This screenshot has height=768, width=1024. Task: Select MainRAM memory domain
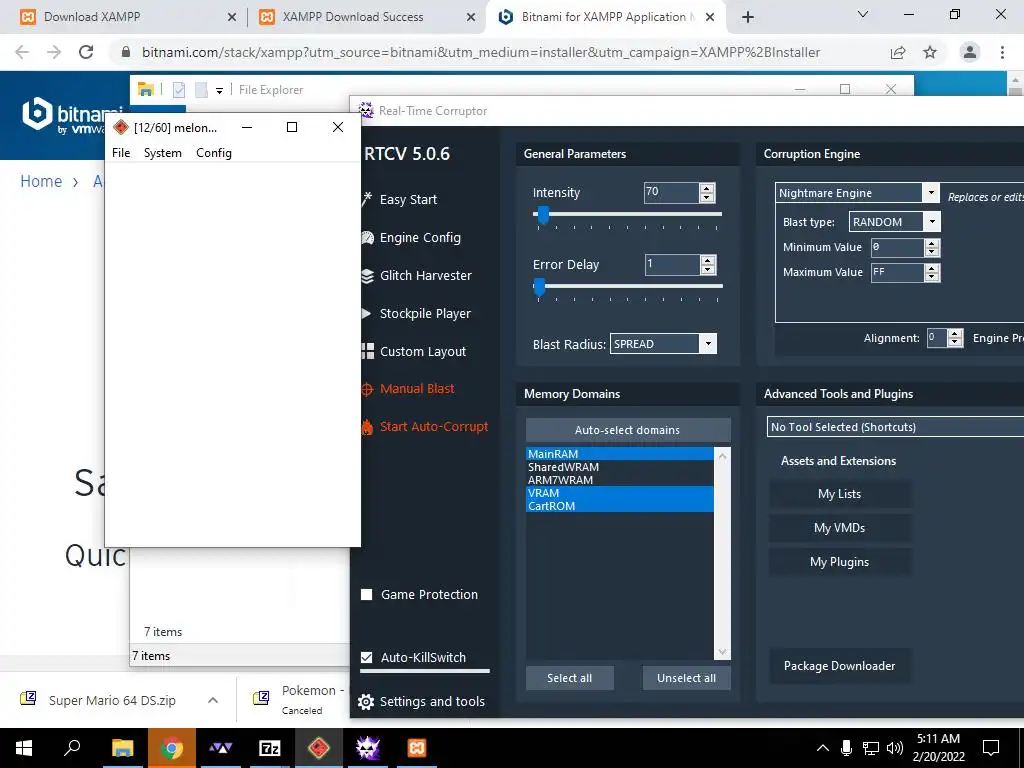point(620,454)
